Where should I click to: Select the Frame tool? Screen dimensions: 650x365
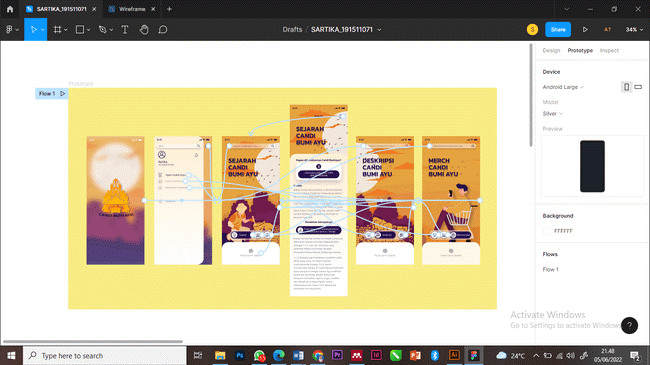[57, 29]
